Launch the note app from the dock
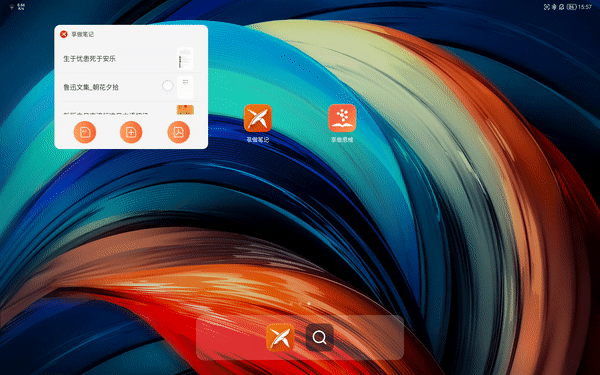 (280, 338)
